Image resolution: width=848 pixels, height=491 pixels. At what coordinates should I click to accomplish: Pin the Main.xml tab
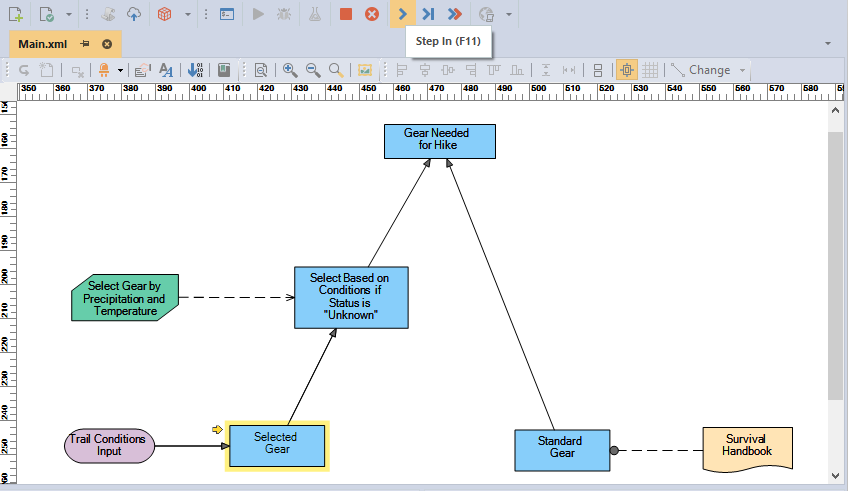pyautogui.click(x=84, y=44)
